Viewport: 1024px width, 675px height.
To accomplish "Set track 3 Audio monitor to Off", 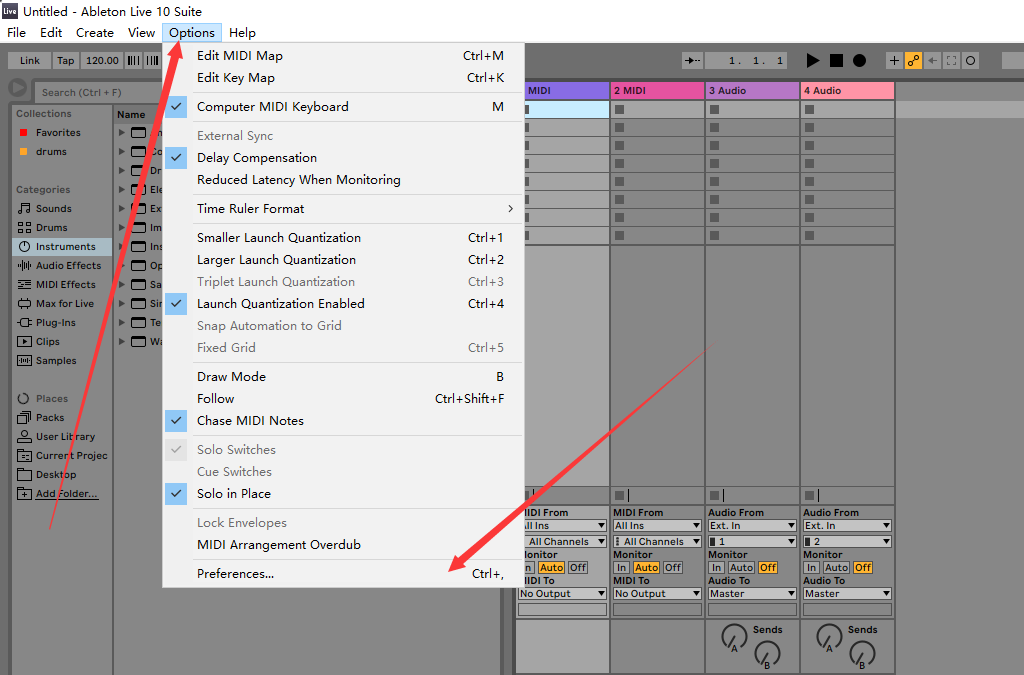I will click(768, 567).
